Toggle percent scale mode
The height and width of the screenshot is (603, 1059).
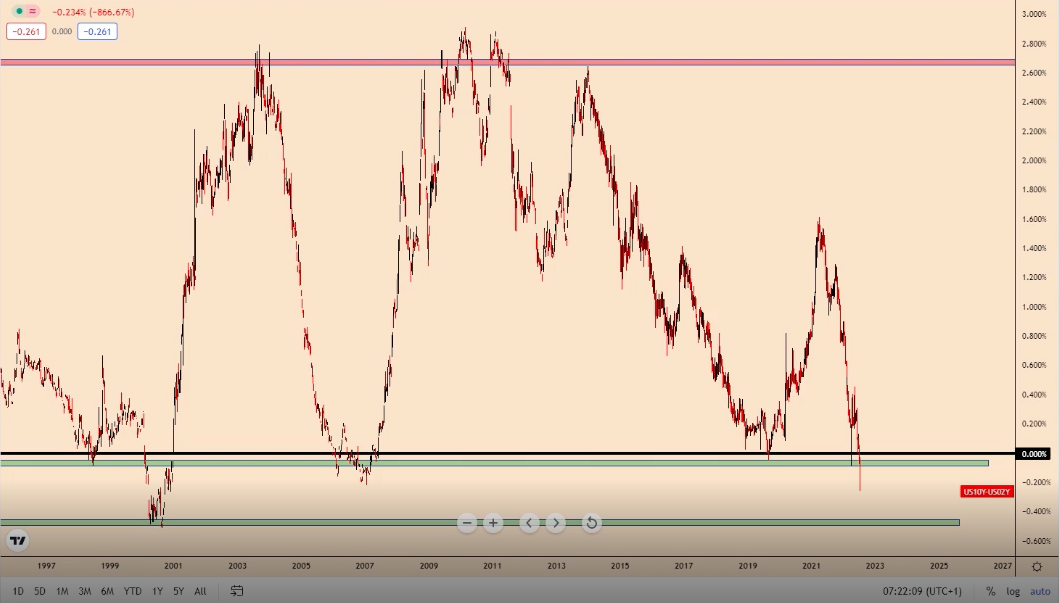click(989, 591)
